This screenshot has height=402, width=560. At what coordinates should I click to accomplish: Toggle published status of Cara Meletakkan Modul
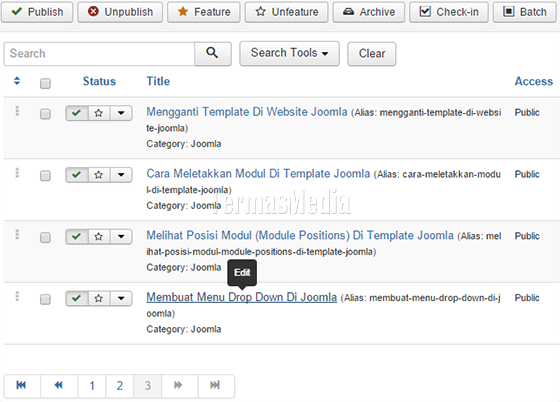[x=77, y=175]
